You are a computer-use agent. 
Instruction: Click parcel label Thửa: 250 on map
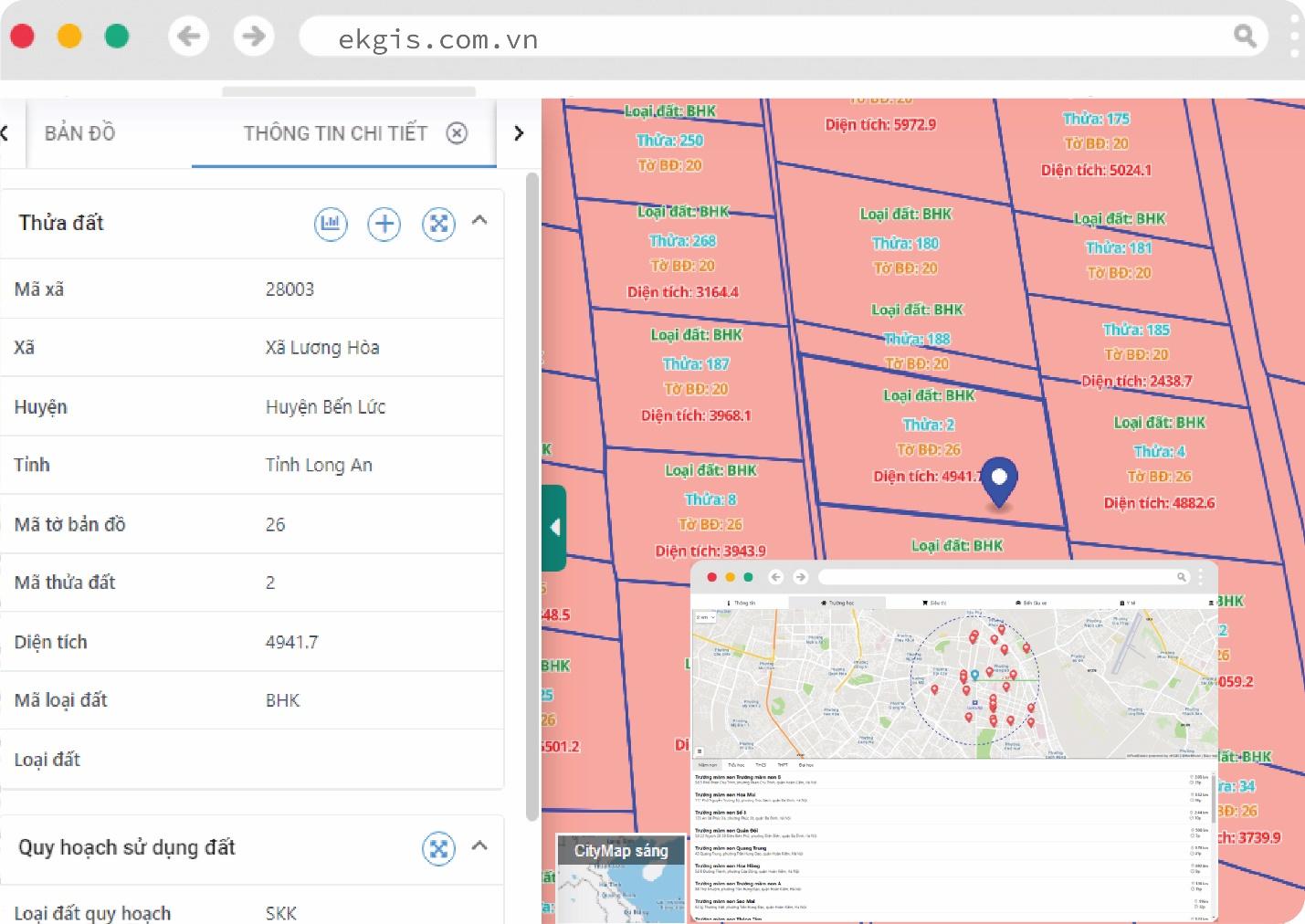point(669,141)
